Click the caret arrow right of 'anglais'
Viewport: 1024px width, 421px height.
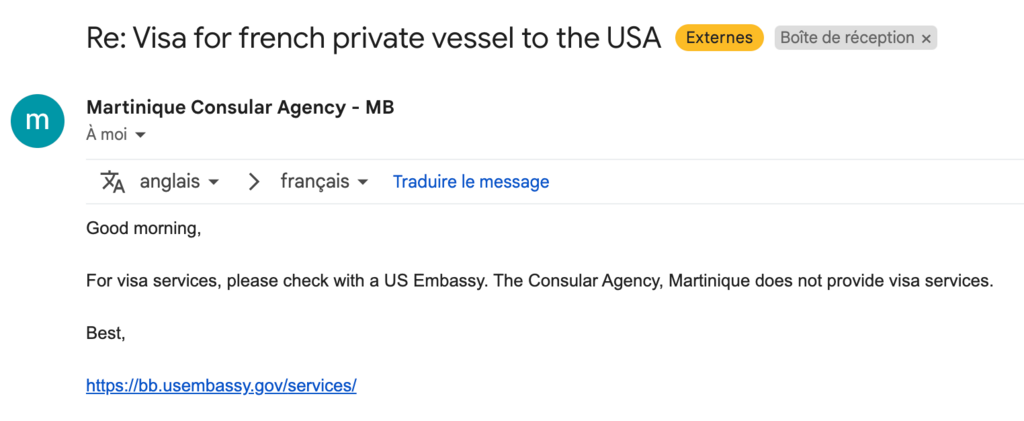coord(213,182)
